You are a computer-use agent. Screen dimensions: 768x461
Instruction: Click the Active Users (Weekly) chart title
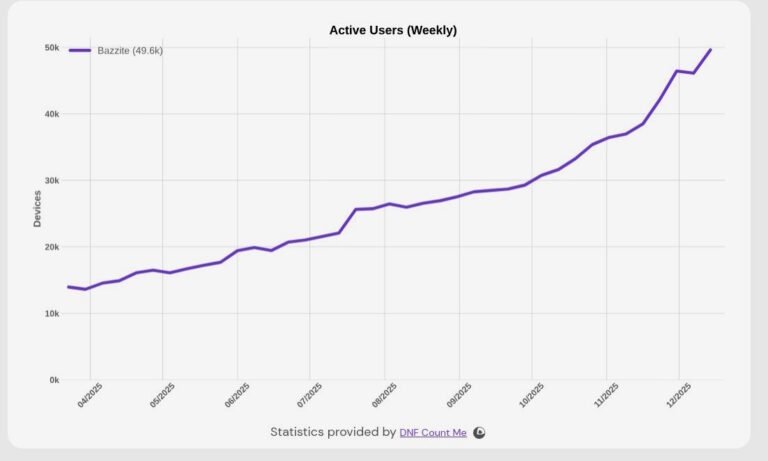pos(393,30)
